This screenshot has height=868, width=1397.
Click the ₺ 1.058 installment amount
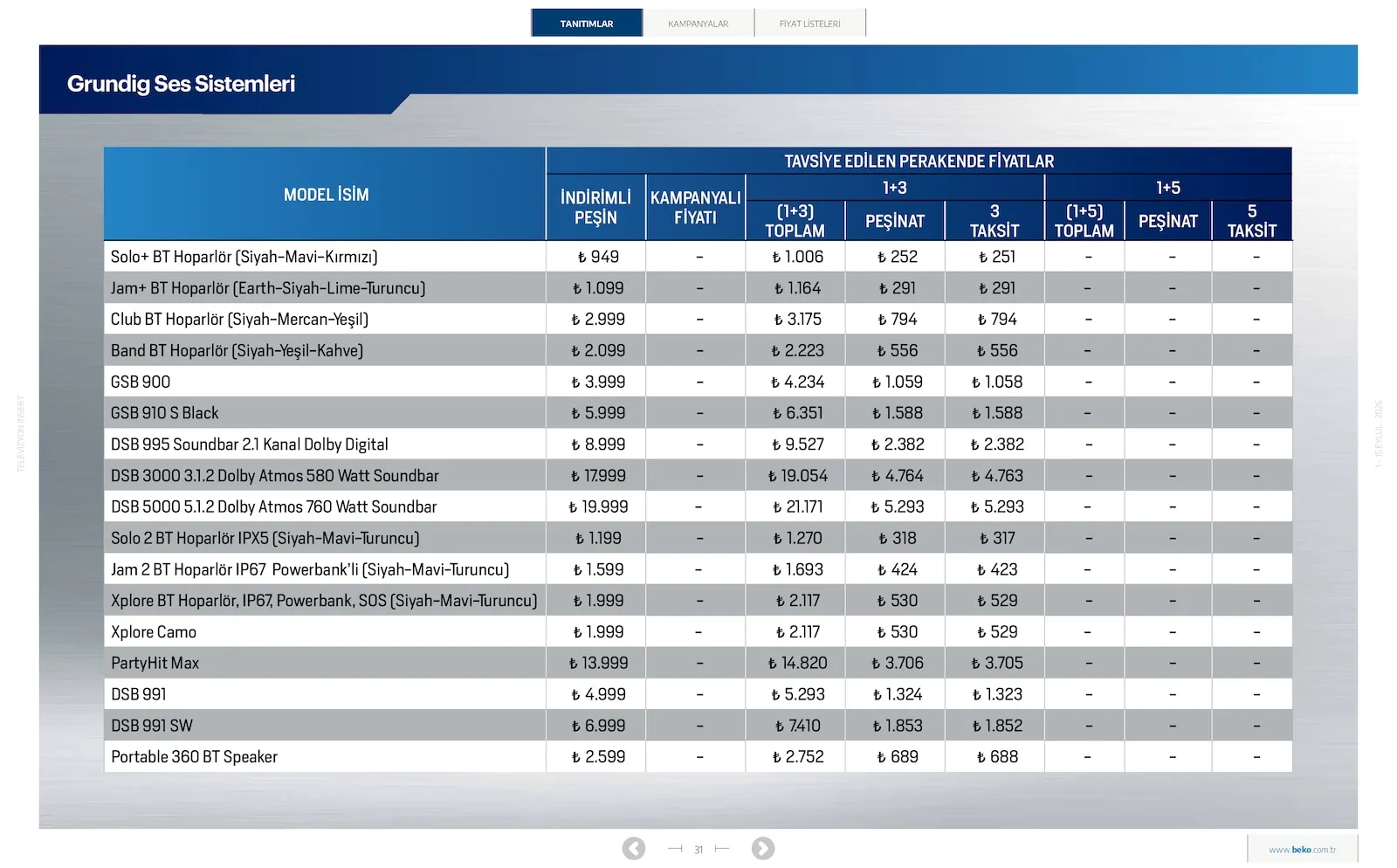point(996,382)
